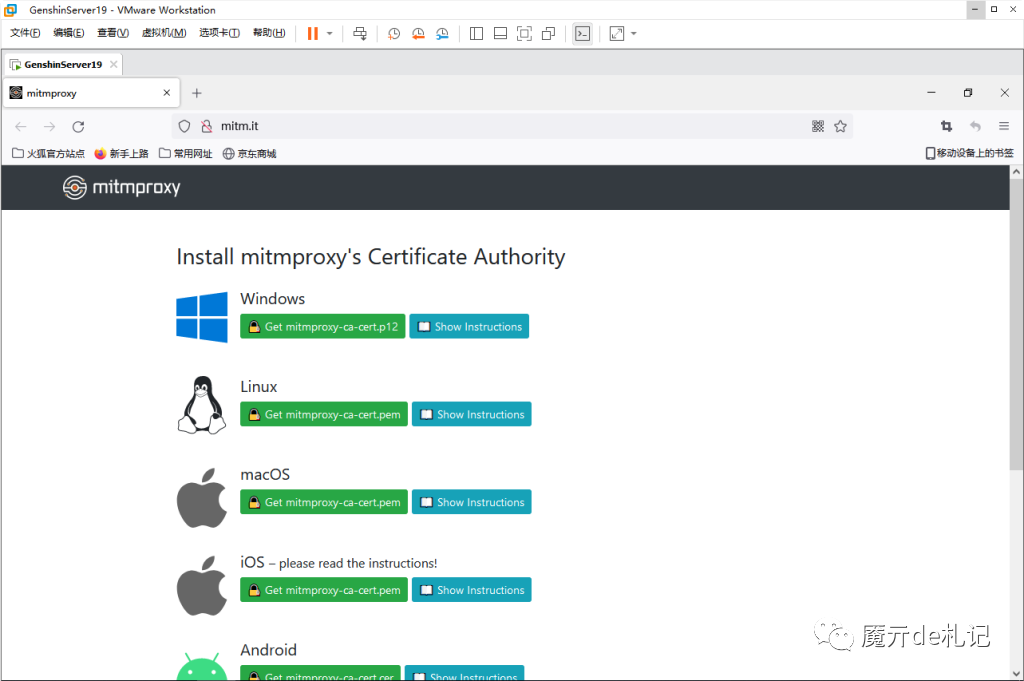1024x681 pixels.
Task: Close the mitmproxy browser tab
Action: 167,93
